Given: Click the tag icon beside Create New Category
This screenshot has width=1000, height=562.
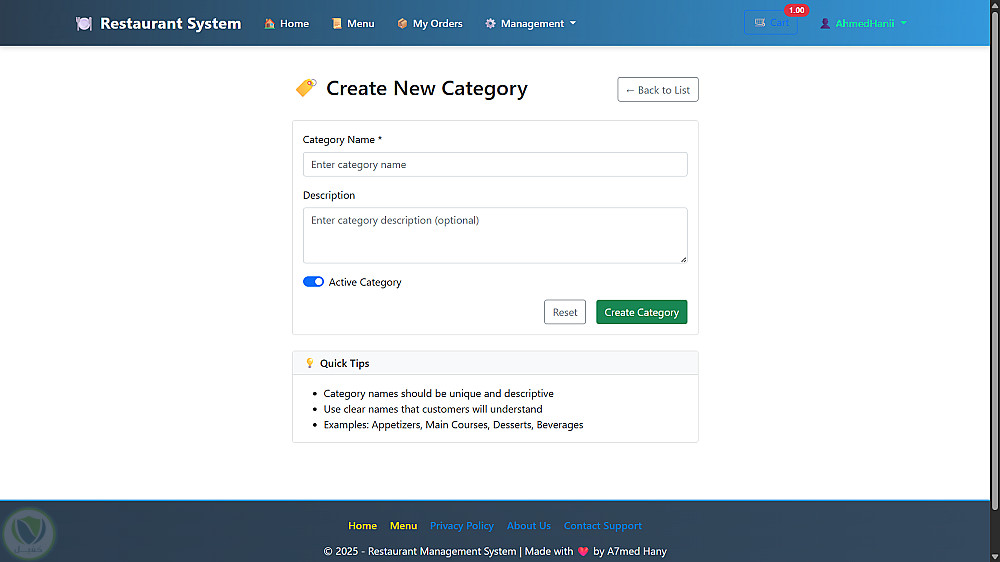Looking at the screenshot, I should pyautogui.click(x=306, y=88).
